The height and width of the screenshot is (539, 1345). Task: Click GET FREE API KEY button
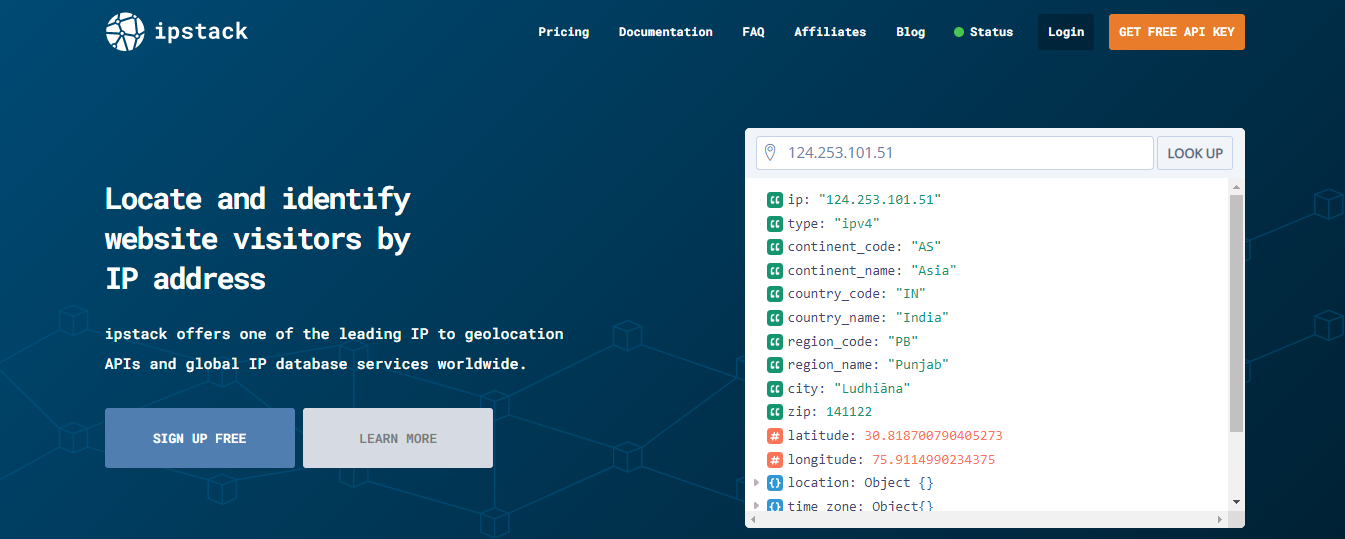coord(1176,32)
